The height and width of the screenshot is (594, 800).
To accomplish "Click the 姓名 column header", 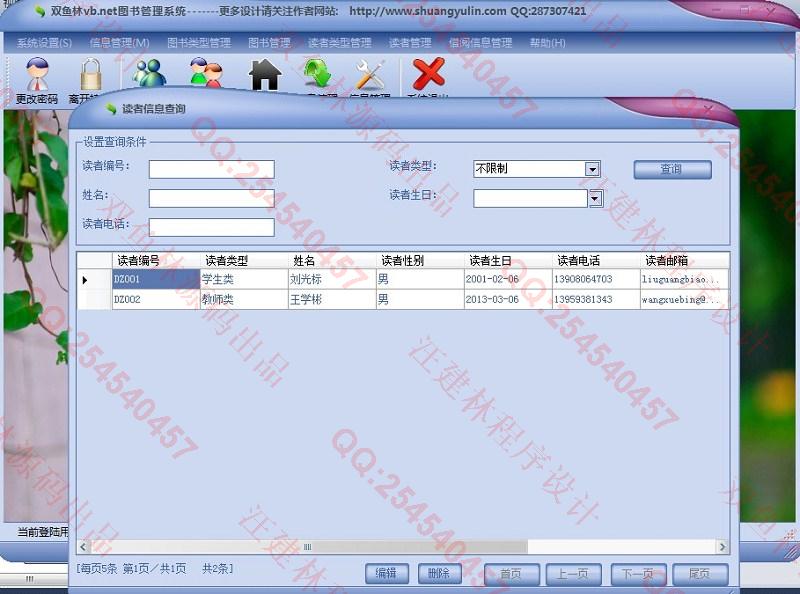I will [x=332, y=261].
